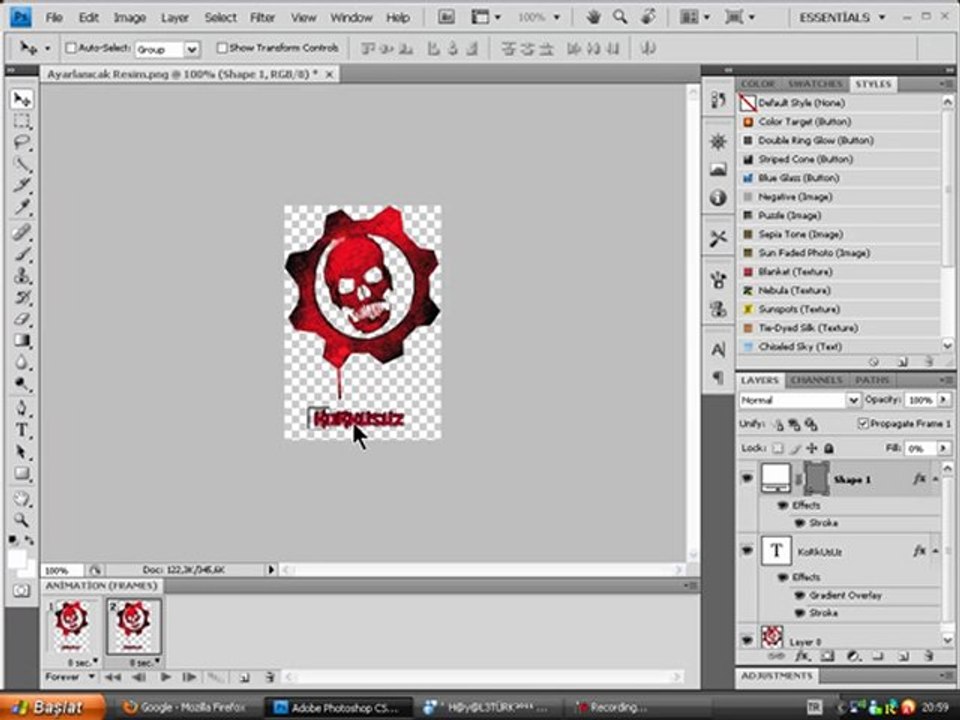Select the Pen tool

22,408
